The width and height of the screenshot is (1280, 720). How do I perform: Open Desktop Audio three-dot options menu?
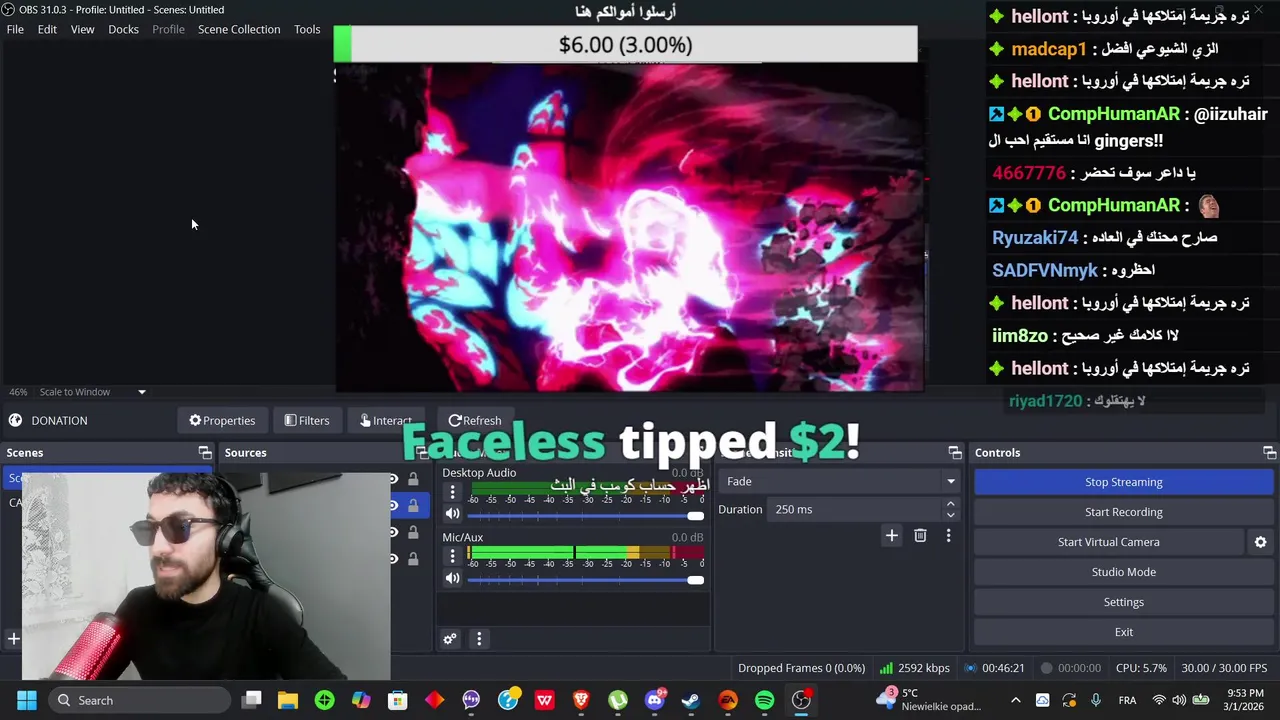pos(452,492)
